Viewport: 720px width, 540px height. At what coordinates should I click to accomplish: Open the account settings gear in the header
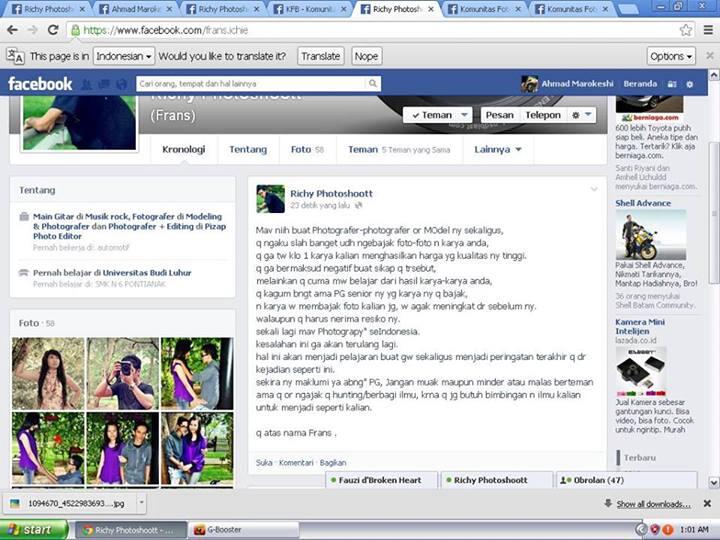coord(690,84)
